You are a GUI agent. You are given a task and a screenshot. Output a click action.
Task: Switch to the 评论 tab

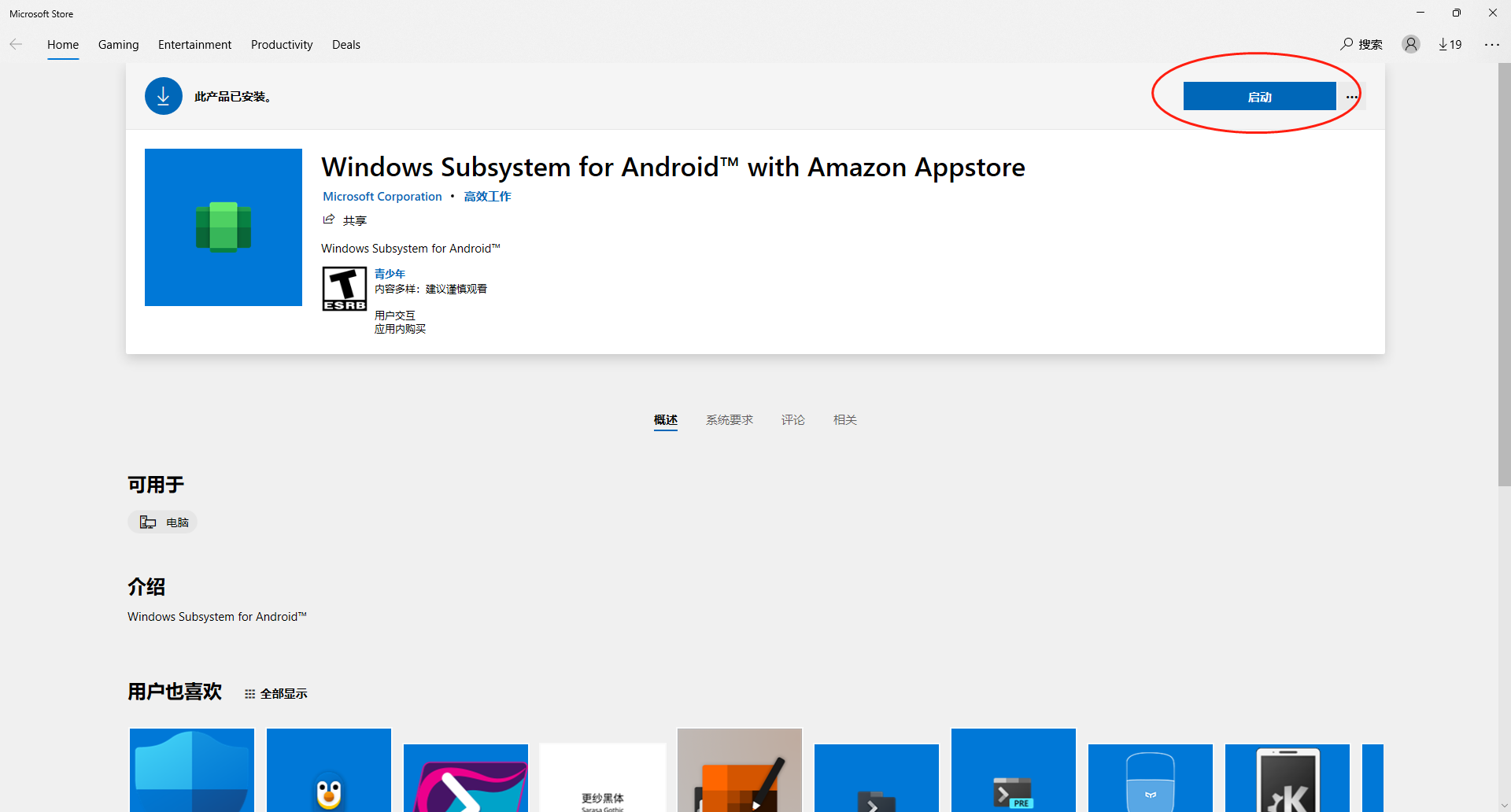click(792, 419)
